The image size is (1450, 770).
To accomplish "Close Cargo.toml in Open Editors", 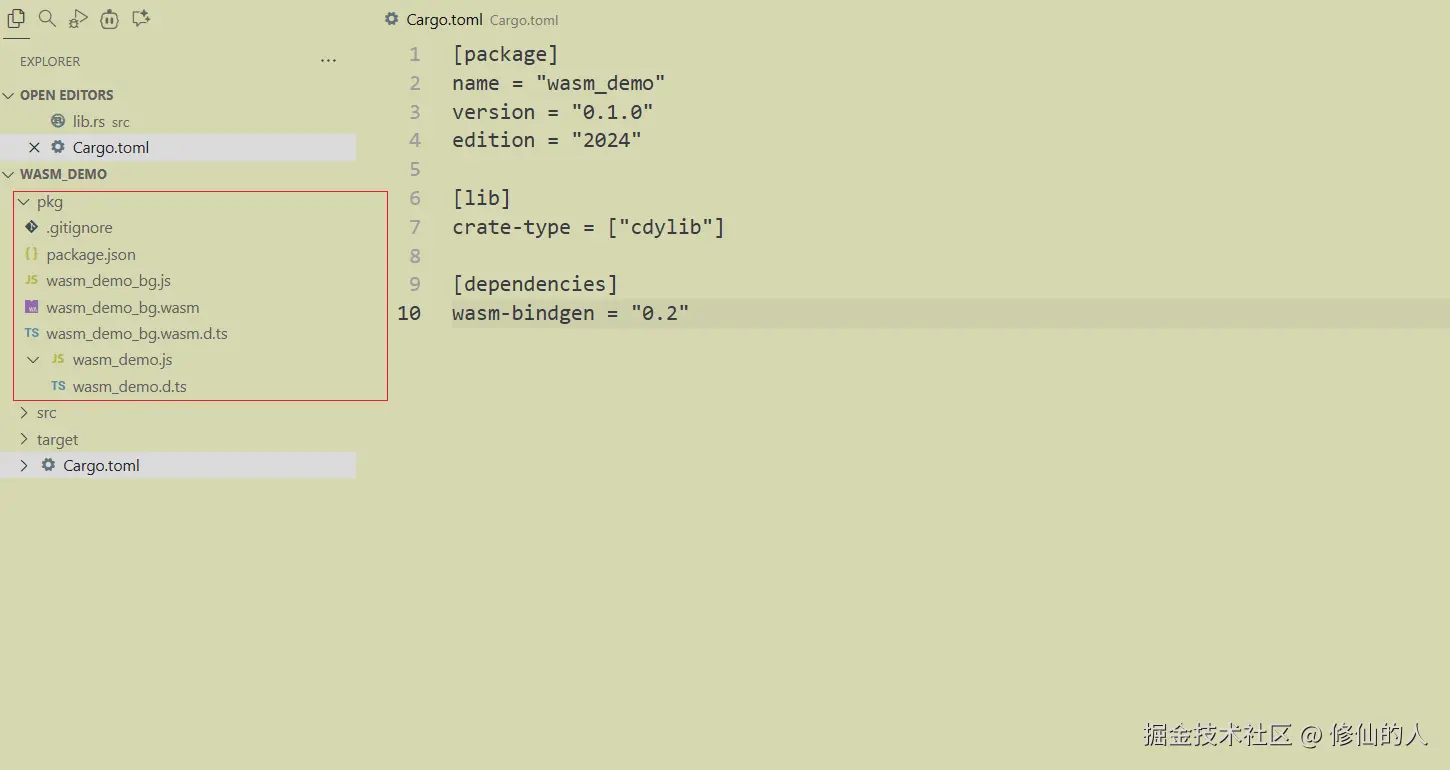I will pos(34,147).
